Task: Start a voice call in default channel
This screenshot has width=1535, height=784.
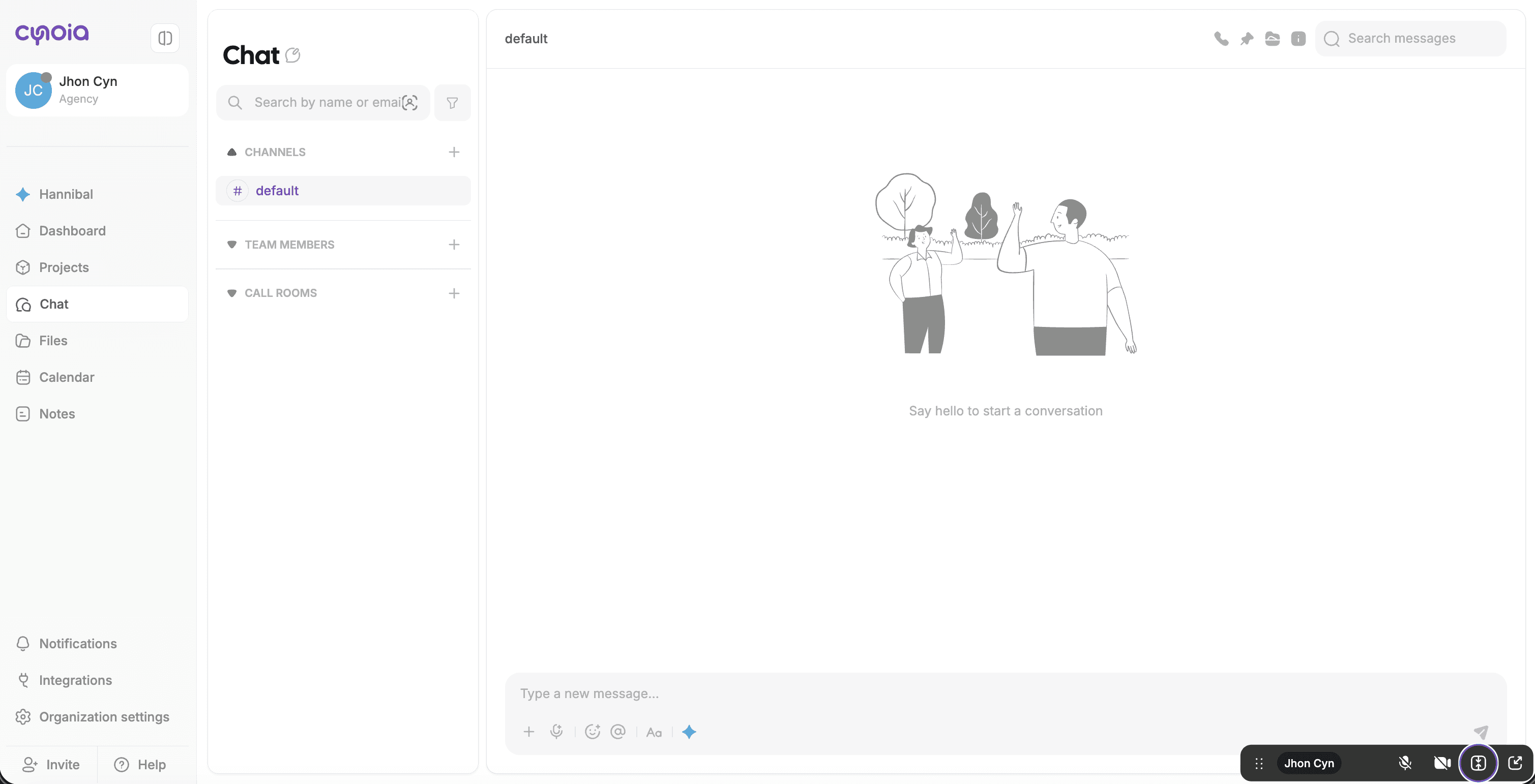Action: [1221, 39]
